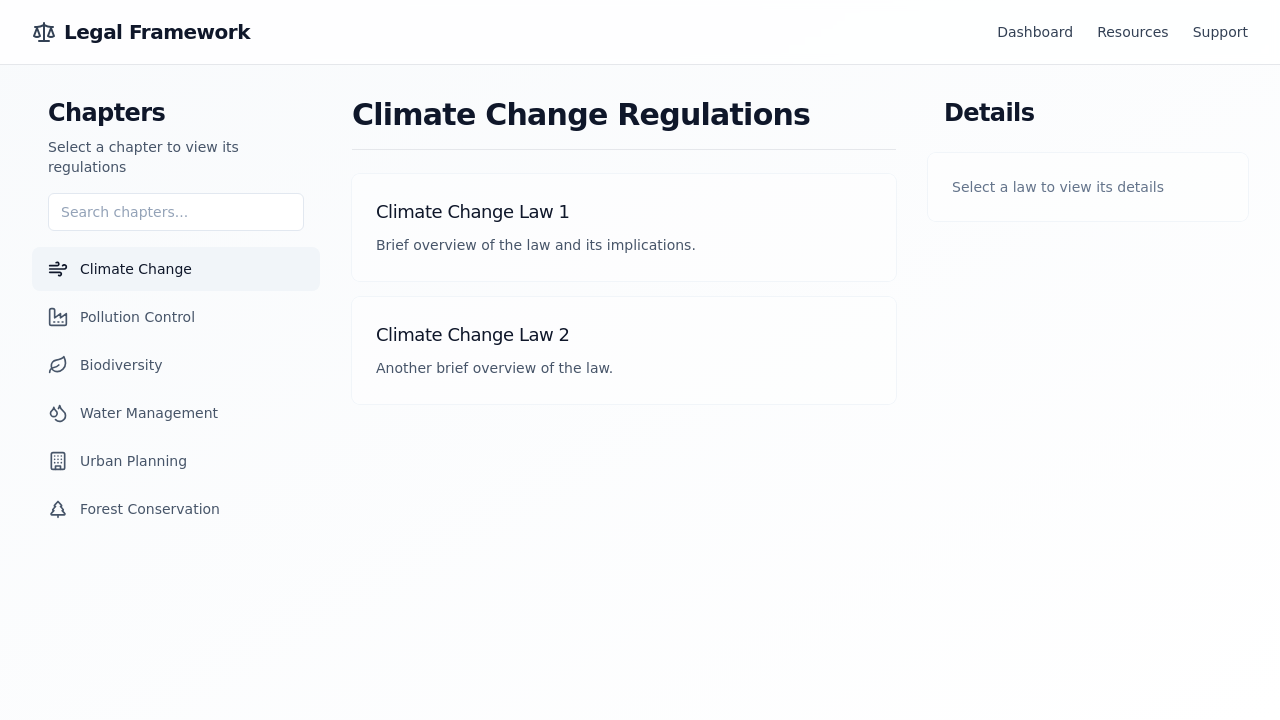
Task: Click the droplets icon beside Water Management
Action: [x=58, y=413]
